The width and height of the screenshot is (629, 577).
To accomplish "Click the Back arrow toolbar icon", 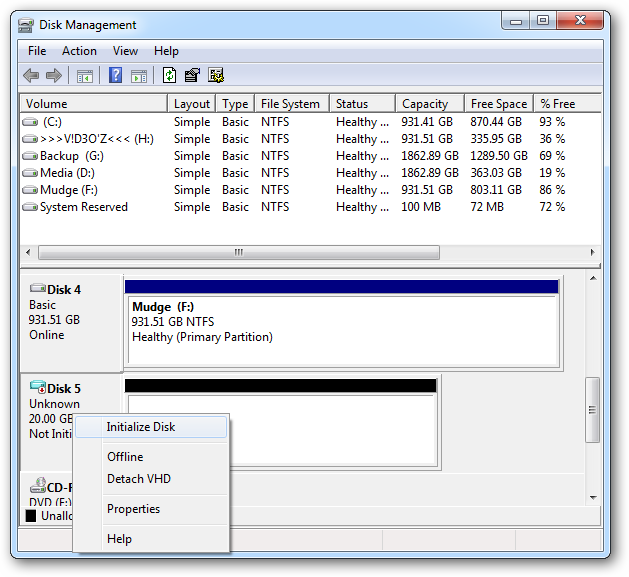I will 31,75.
